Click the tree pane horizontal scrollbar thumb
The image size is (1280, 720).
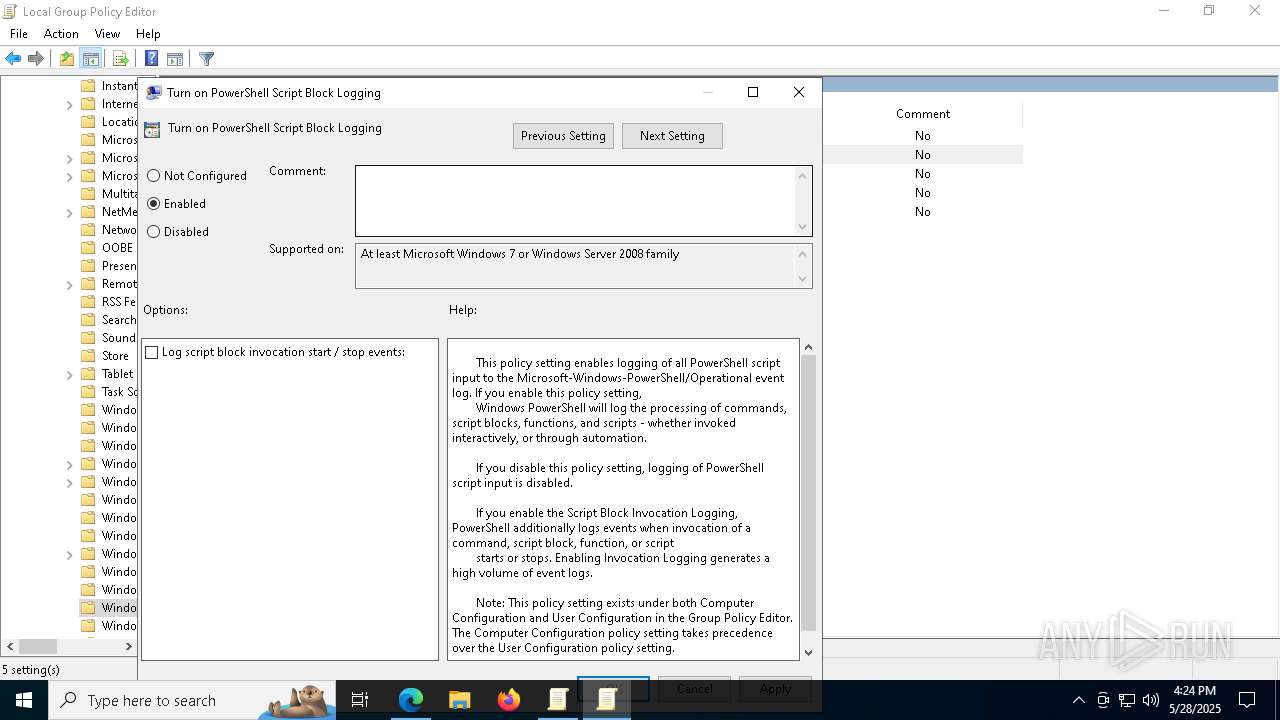[x=38, y=647]
